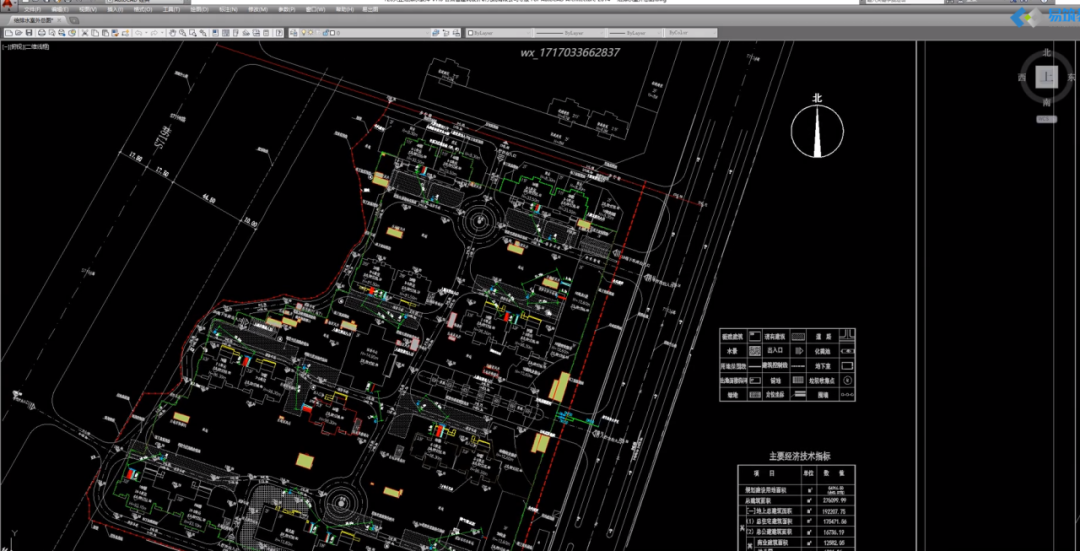Open the ByLayer linetype control dropdown

[570, 33]
